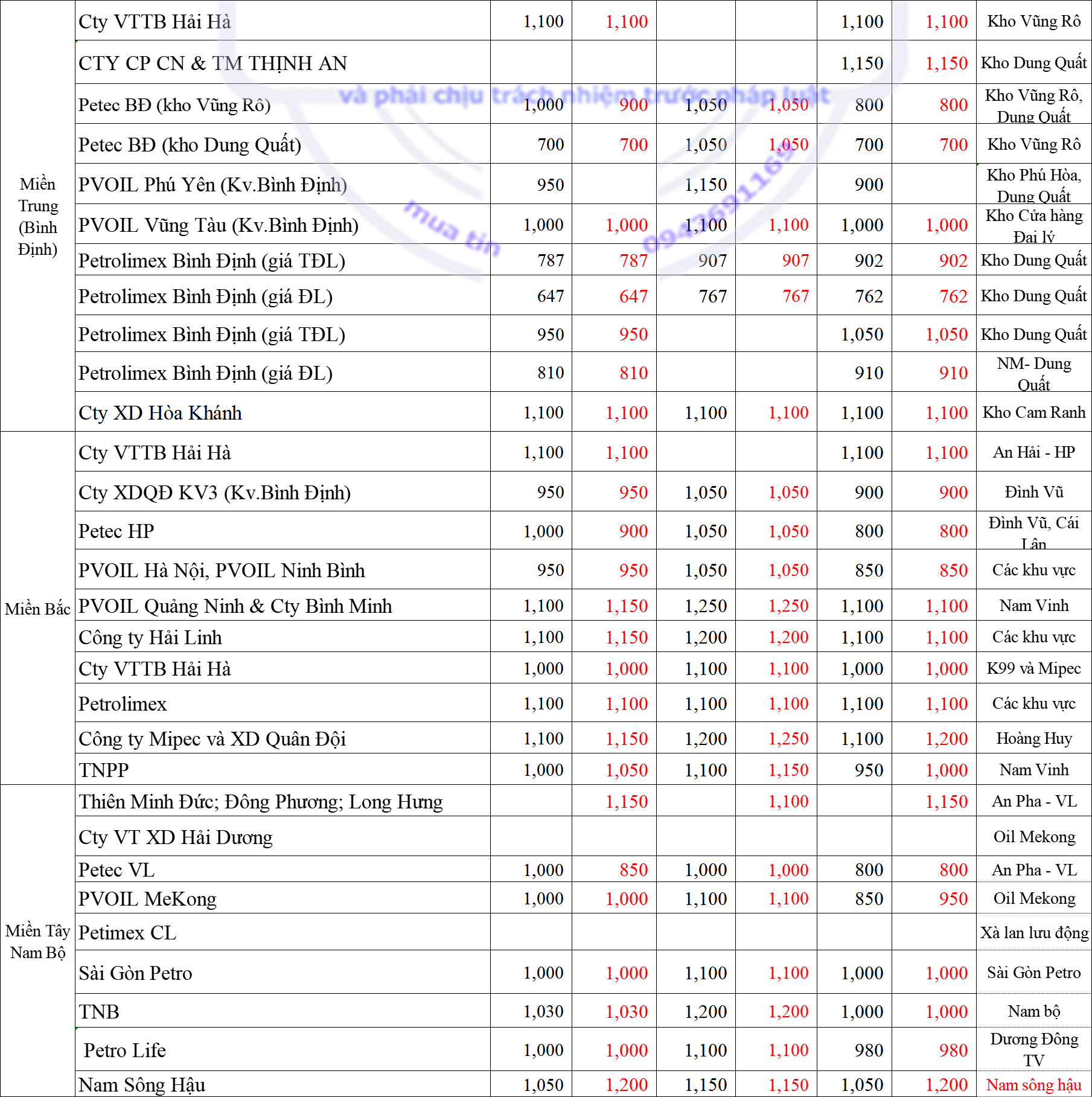This screenshot has height=1097, width=1092.
Task: Click the 'Kho Cửa hàng Đại lý' location cell
Action: pyautogui.click(x=1034, y=225)
